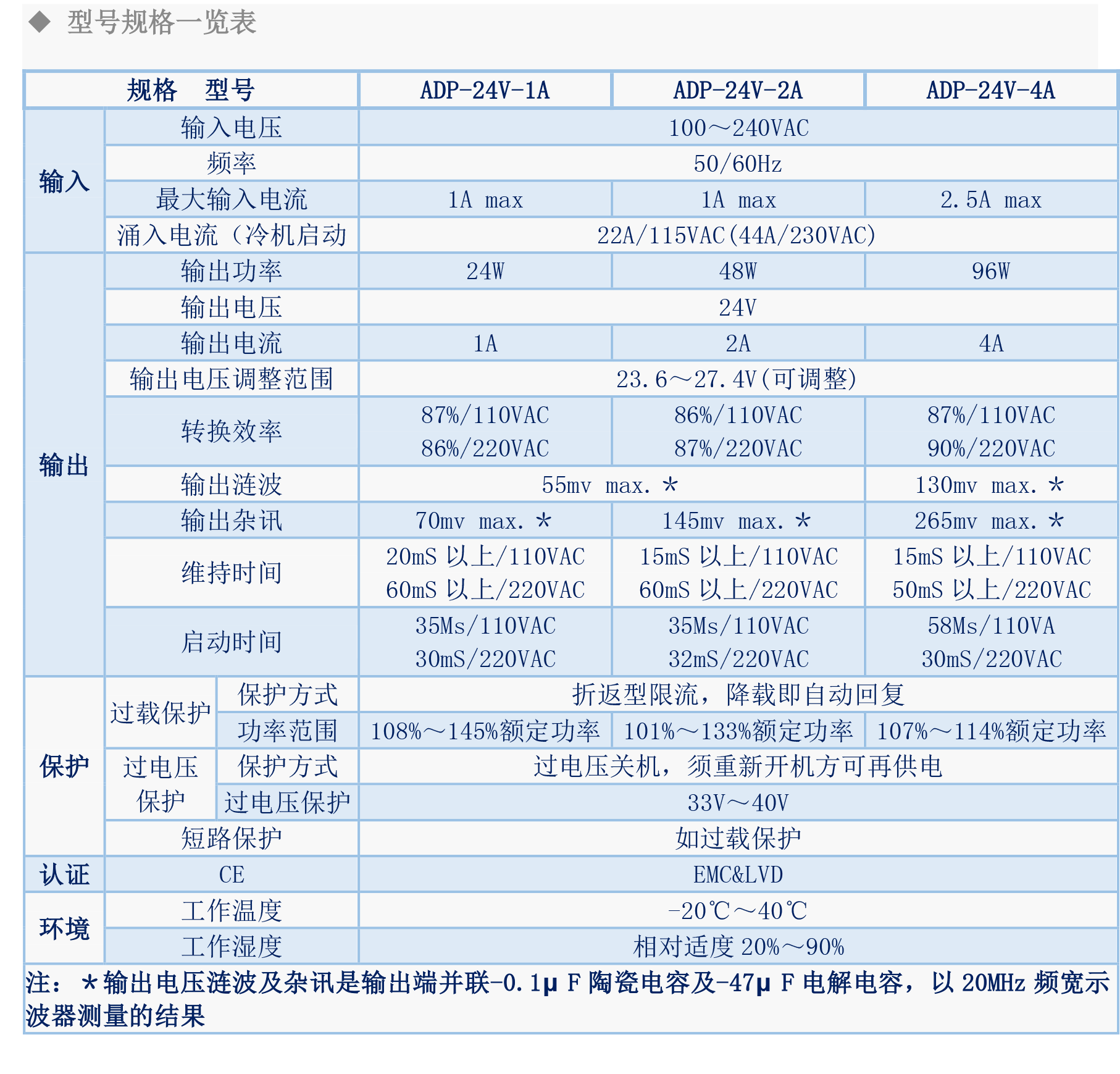Click the 2A output current value
Image resolution: width=1120 pixels, height=1074 pixels.
click(738, 343)
